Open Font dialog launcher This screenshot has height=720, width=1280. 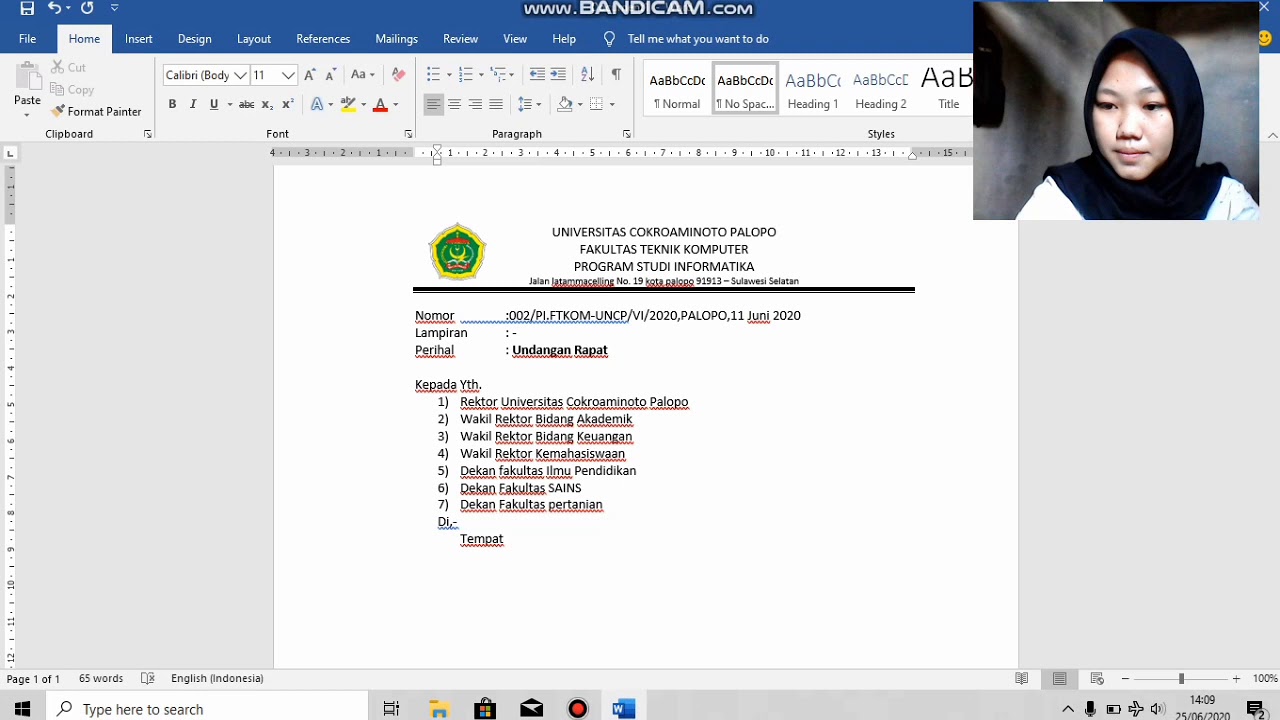point(408,134)
